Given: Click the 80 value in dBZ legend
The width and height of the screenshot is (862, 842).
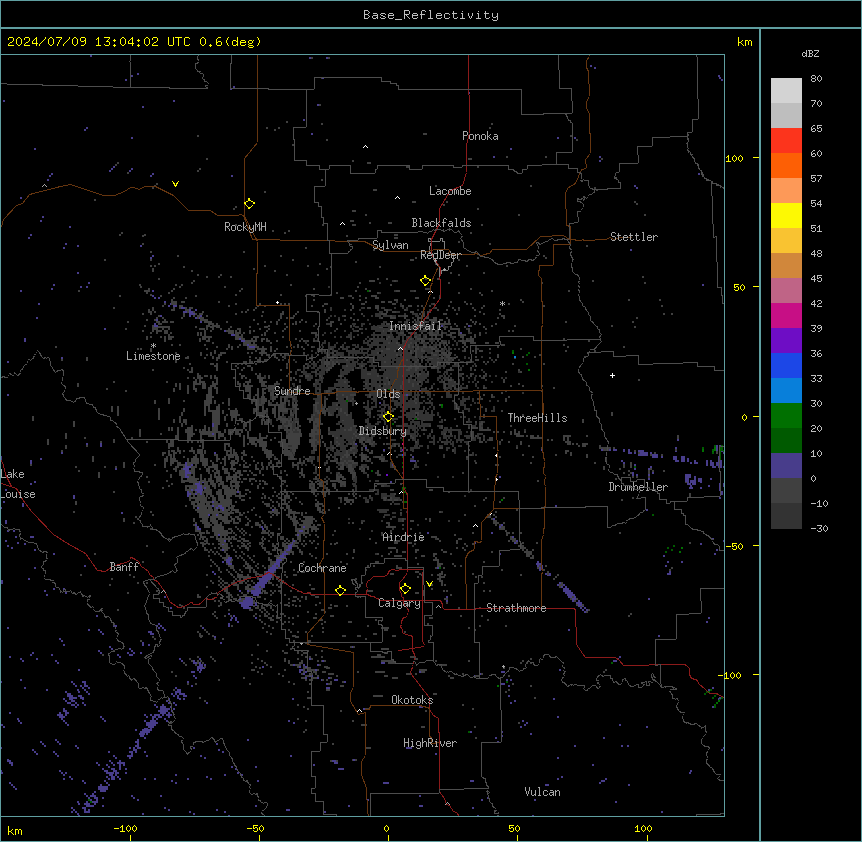Looking at the screenshot, I should 816,79.
